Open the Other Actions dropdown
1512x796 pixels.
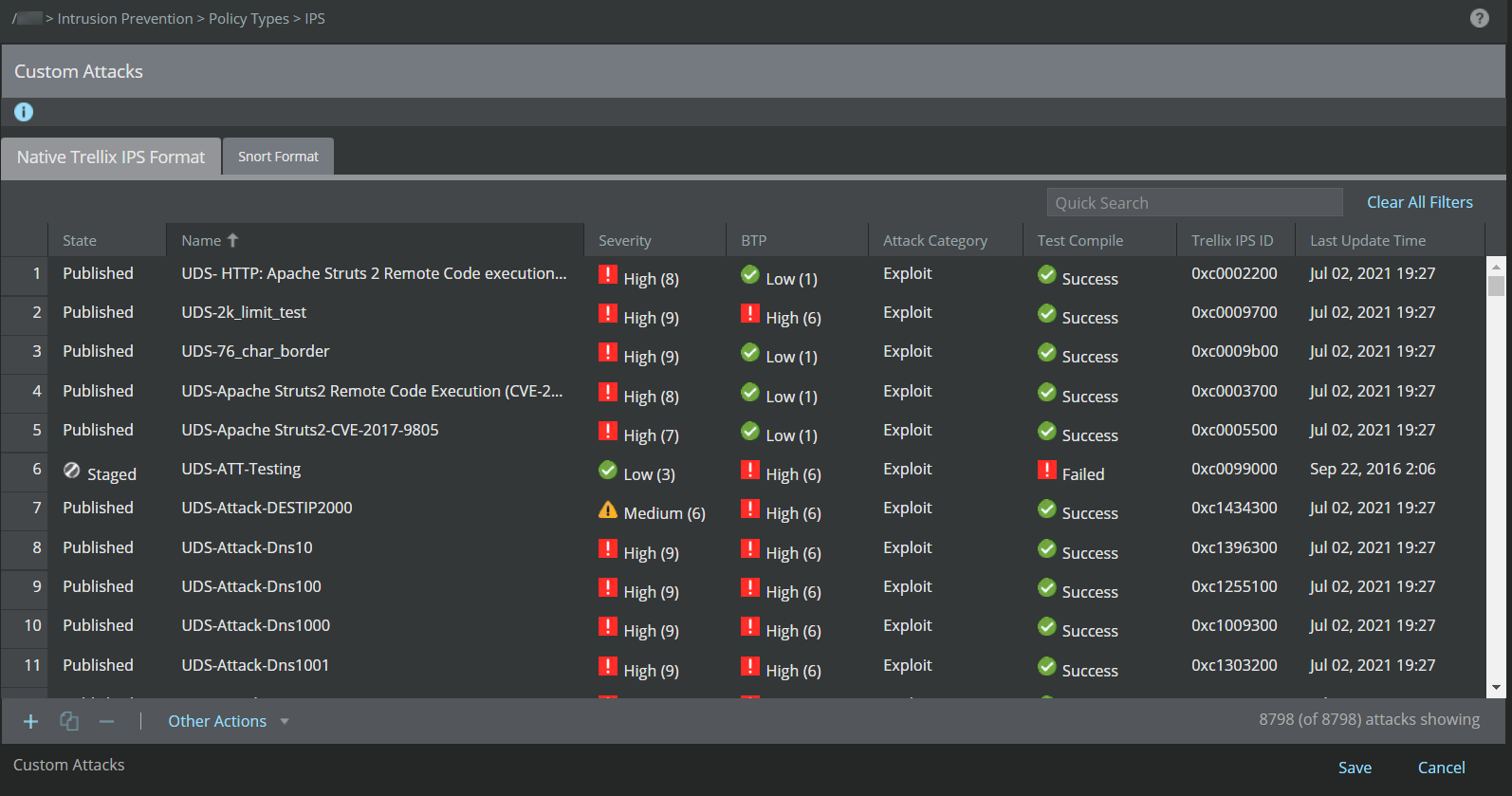coord(229,721)
